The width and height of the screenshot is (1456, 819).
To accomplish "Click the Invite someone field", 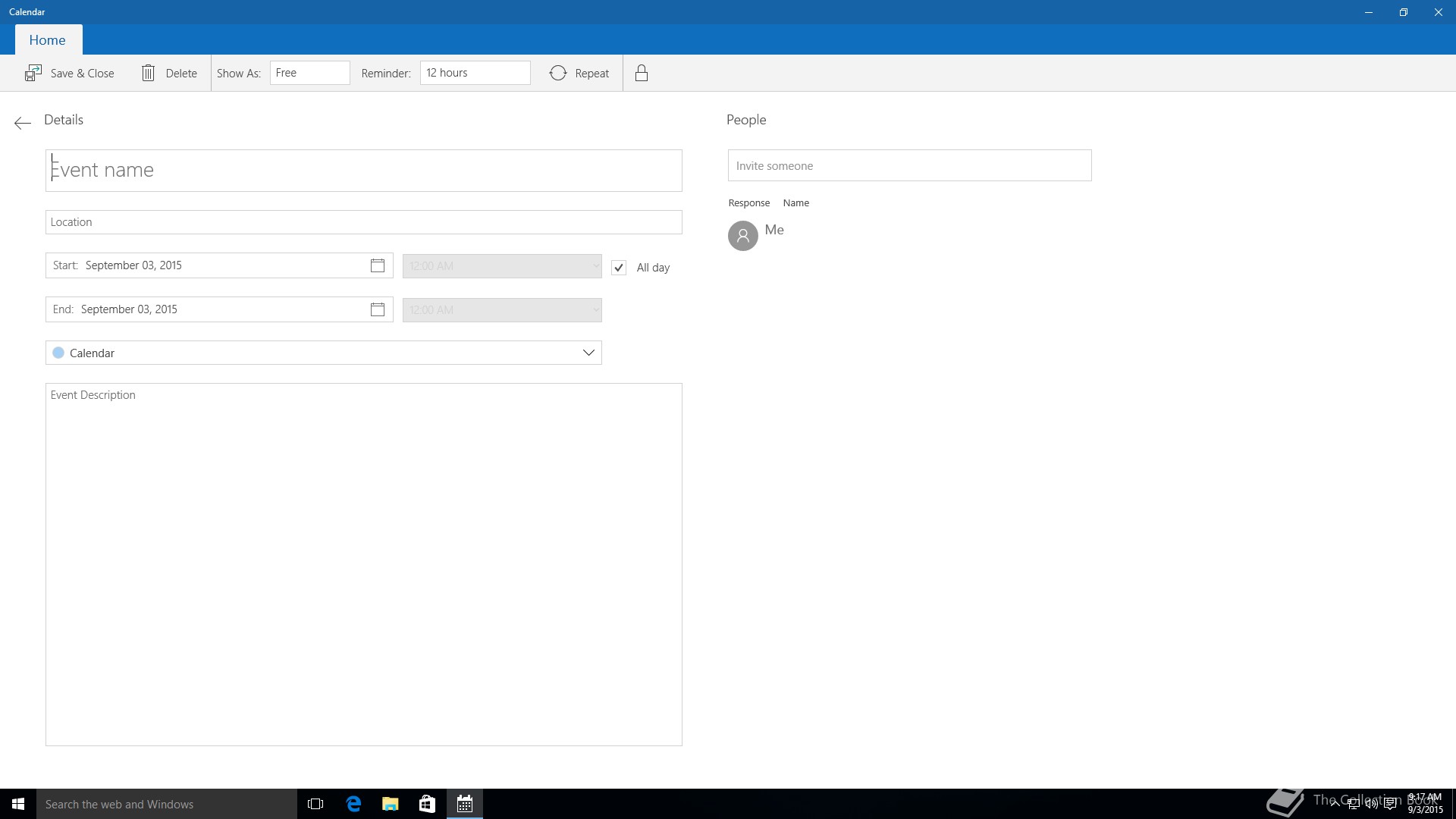I will [909, 165].
